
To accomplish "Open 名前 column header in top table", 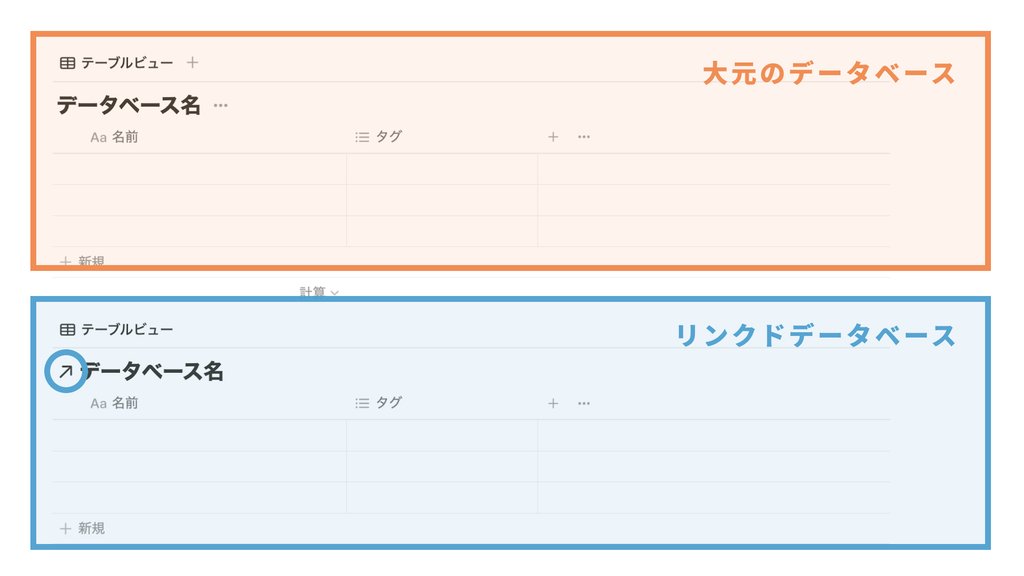I will click(x=114, y=136).
